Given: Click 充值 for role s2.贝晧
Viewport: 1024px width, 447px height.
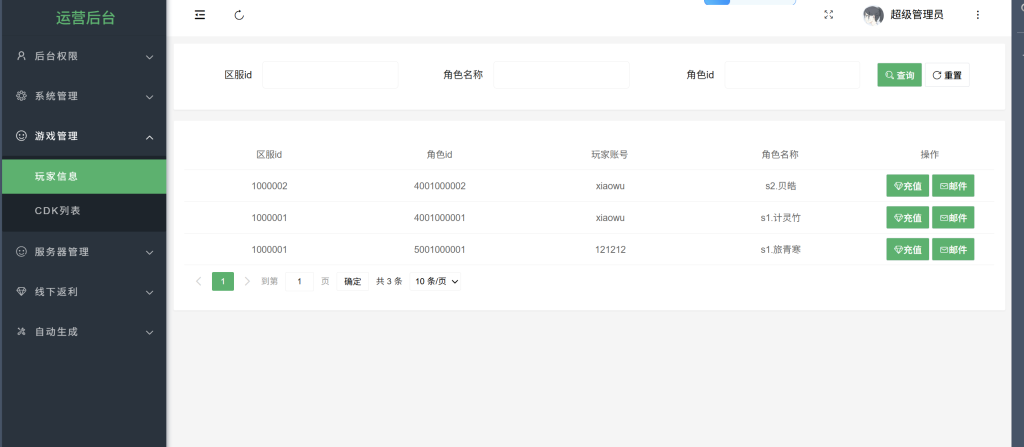Looking at the screenshot, I should (907, 186).
